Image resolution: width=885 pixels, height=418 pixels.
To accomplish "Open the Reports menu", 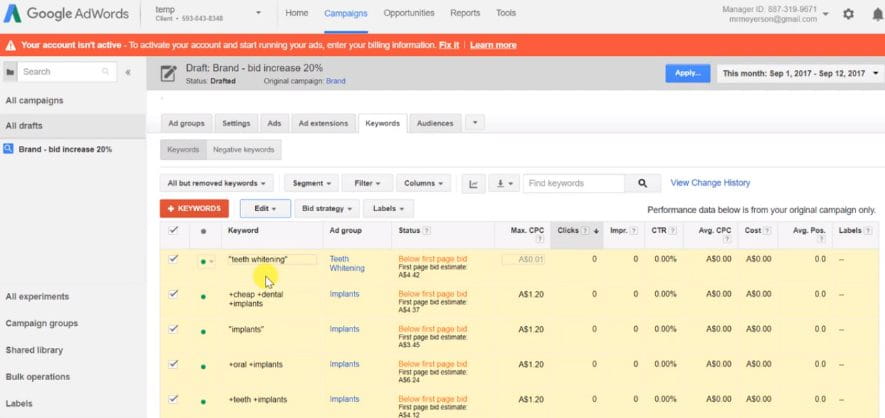I will pos(465,13).
